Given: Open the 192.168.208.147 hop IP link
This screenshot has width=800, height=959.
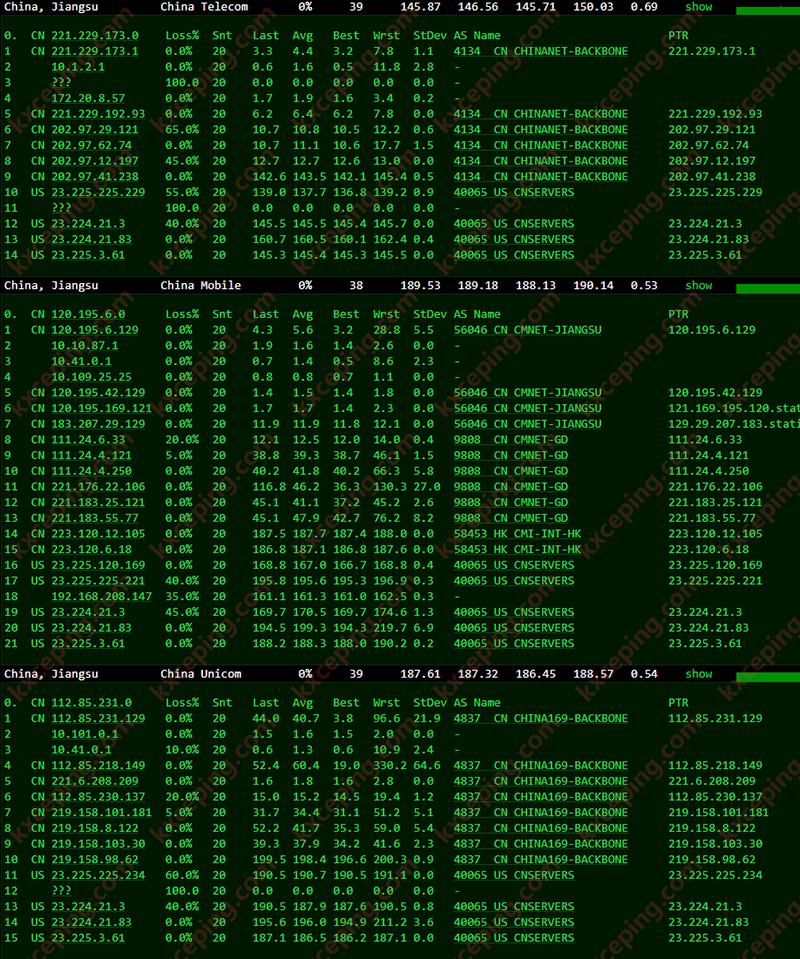Looking at the screenshot, I should click(x=102, y=596).
